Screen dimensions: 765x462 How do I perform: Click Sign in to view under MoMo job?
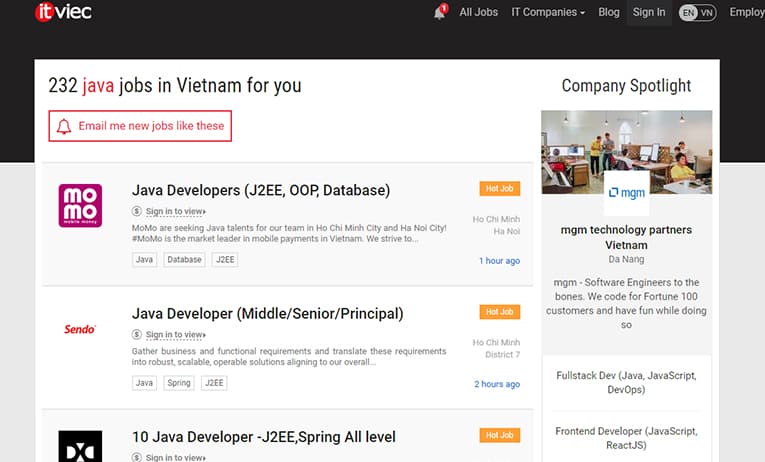point(176,211)
